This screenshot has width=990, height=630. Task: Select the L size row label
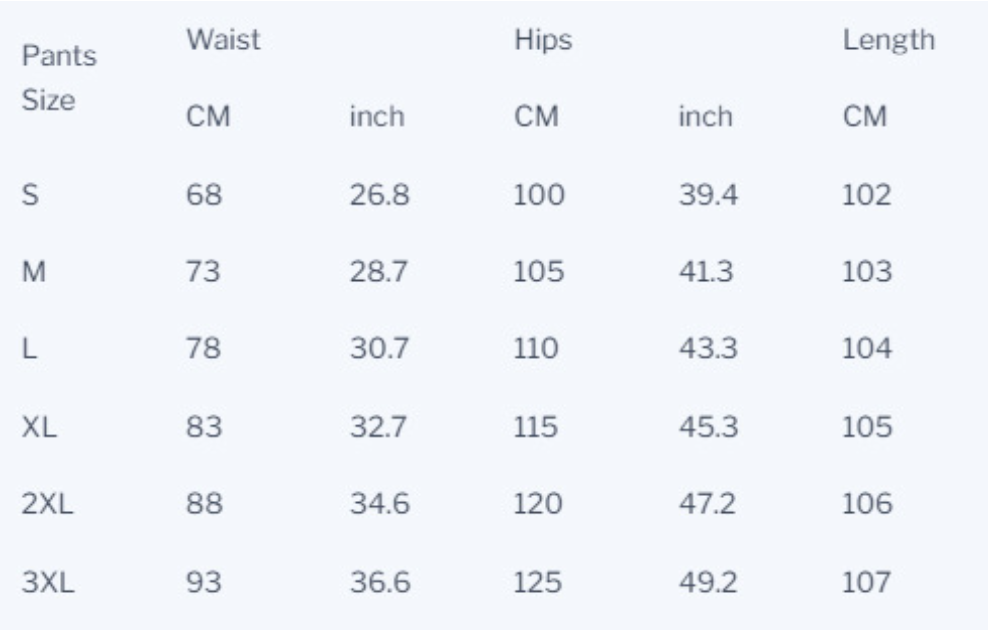click(29, 348)
